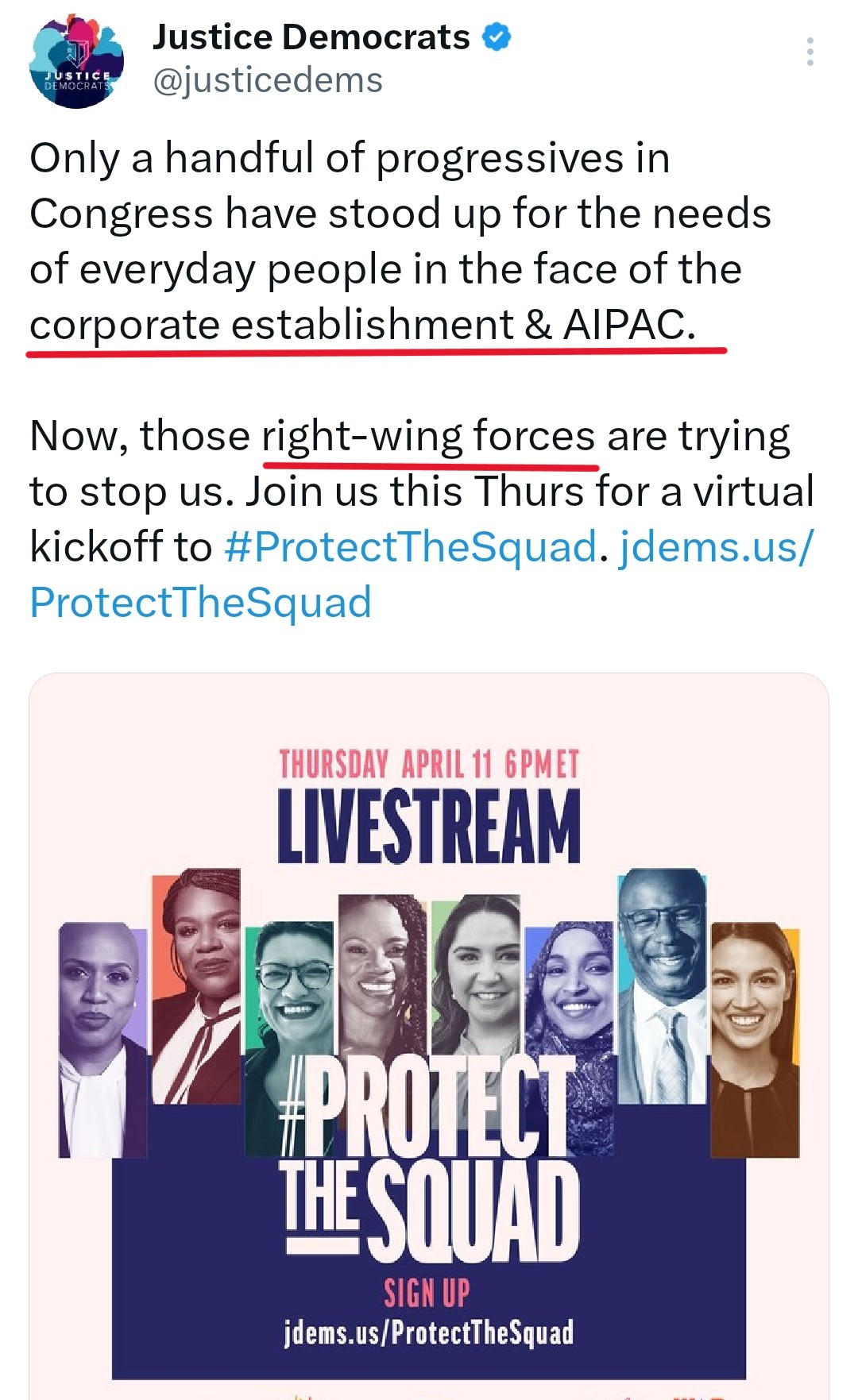The image size is (858, 1400).
Task: Click the red-underlined phrase "right-wing forces"
Action: [x=429, y=437]
